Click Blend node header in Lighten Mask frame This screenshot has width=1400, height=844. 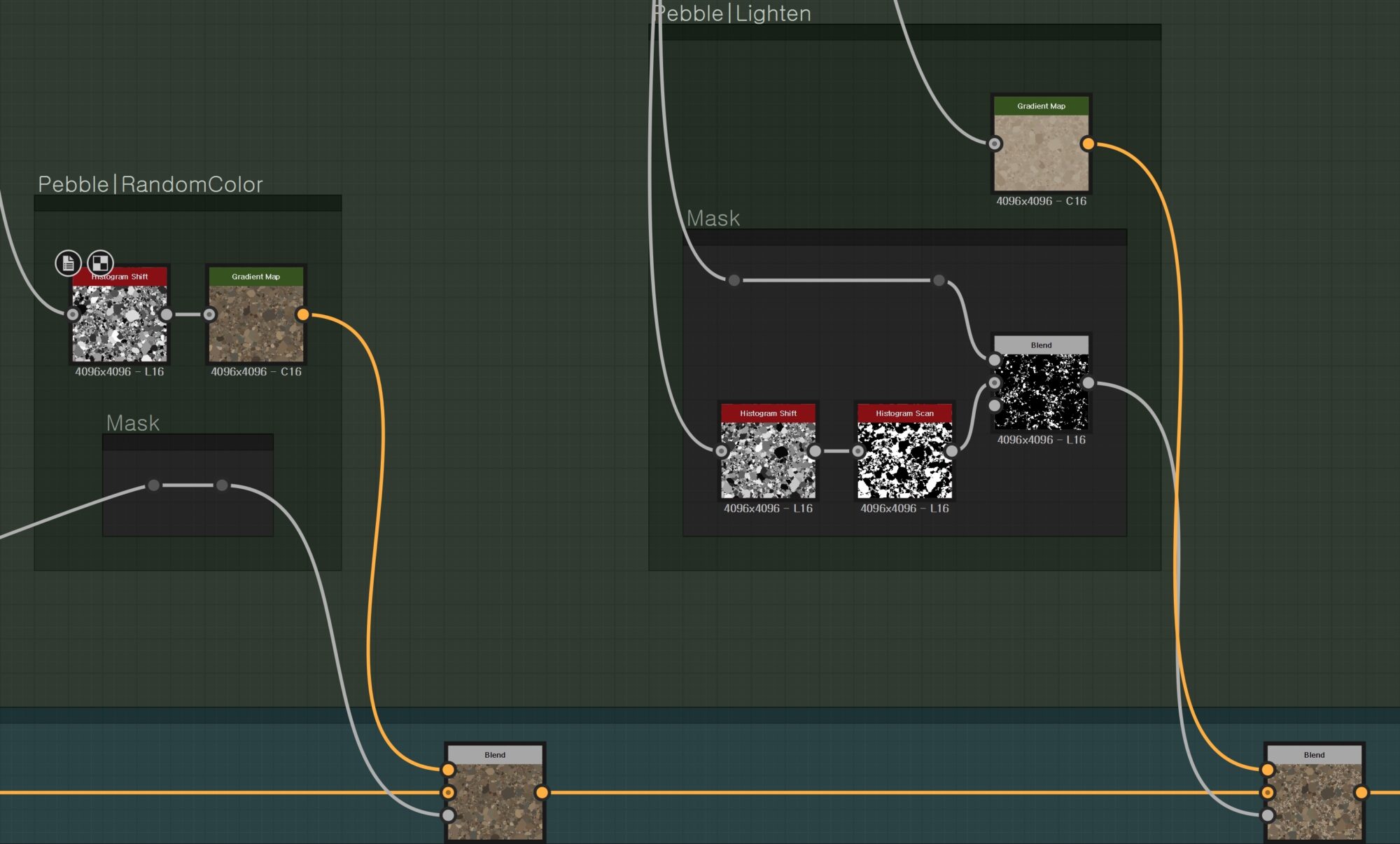point(1041,345)
